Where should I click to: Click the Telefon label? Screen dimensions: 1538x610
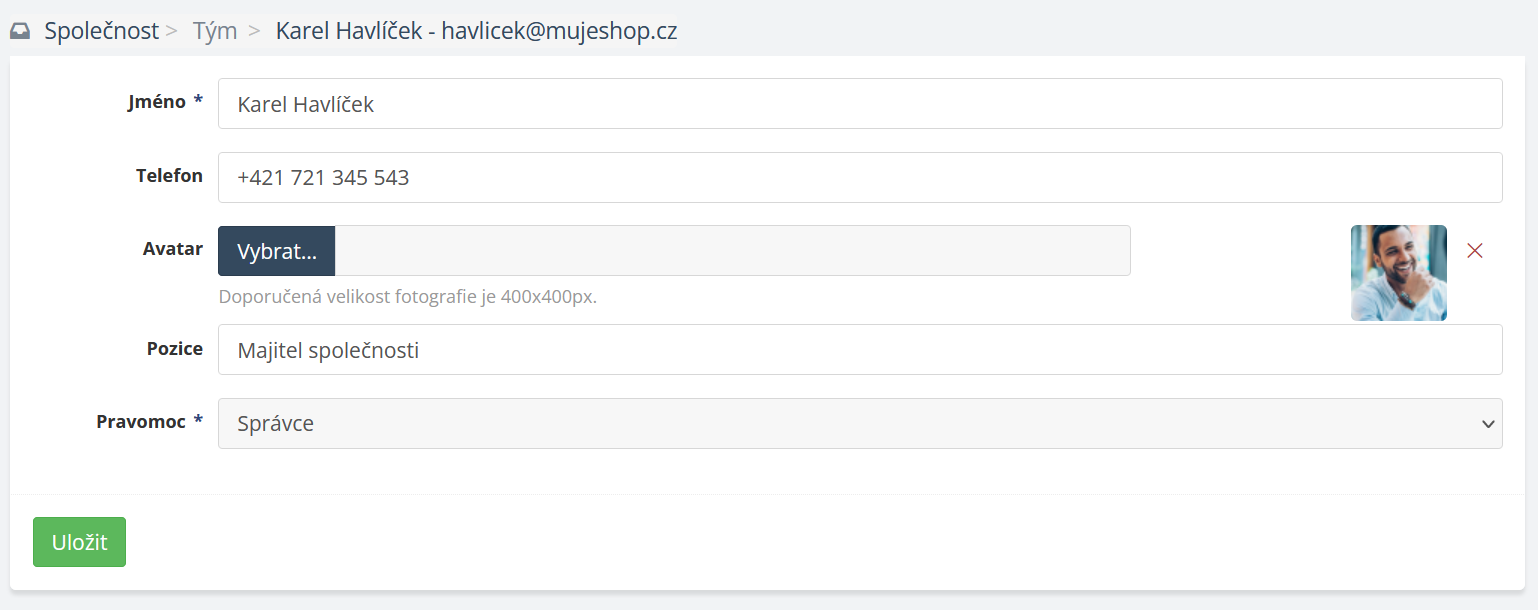(169, 176)
